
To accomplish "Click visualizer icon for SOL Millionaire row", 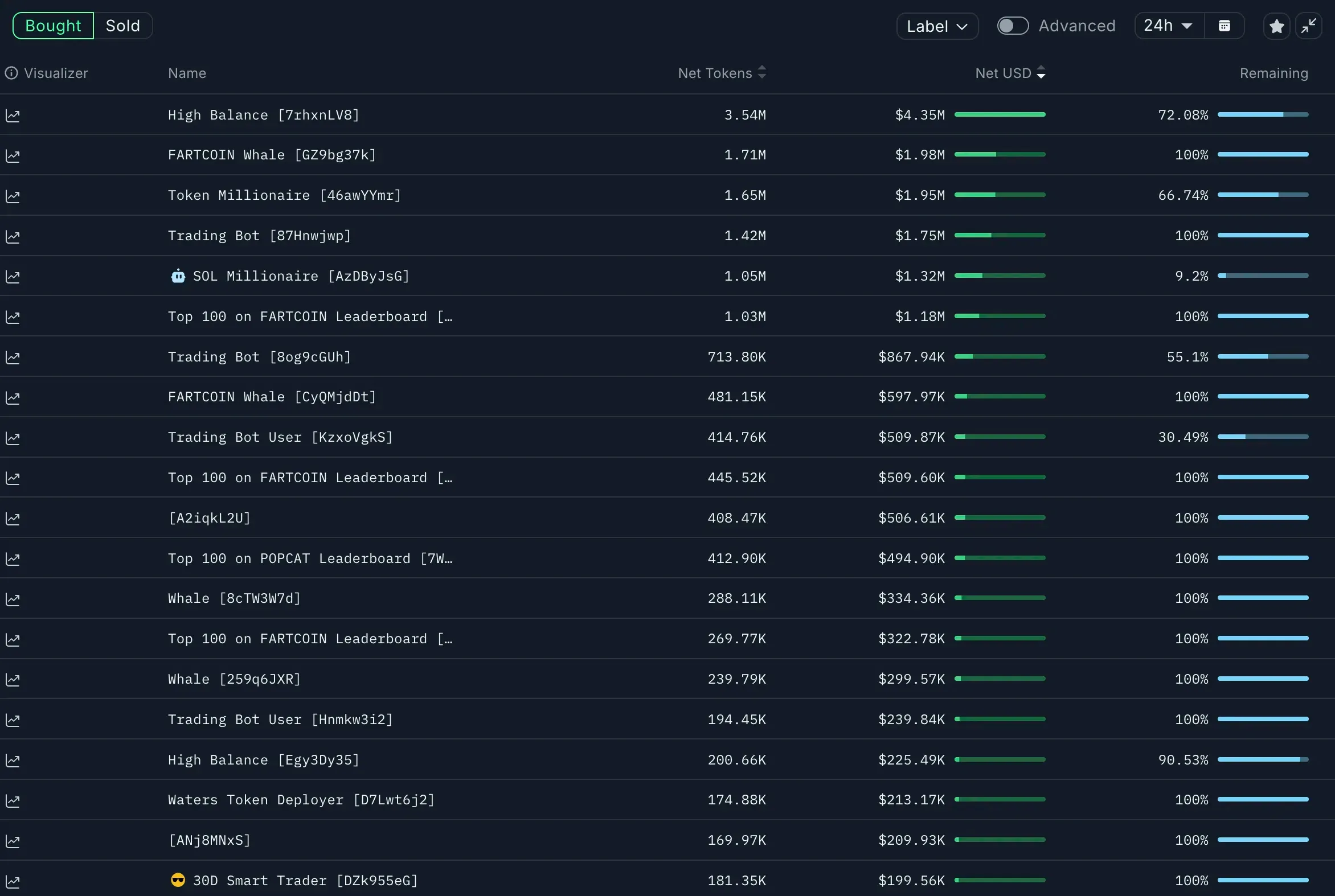I will 13,277.
